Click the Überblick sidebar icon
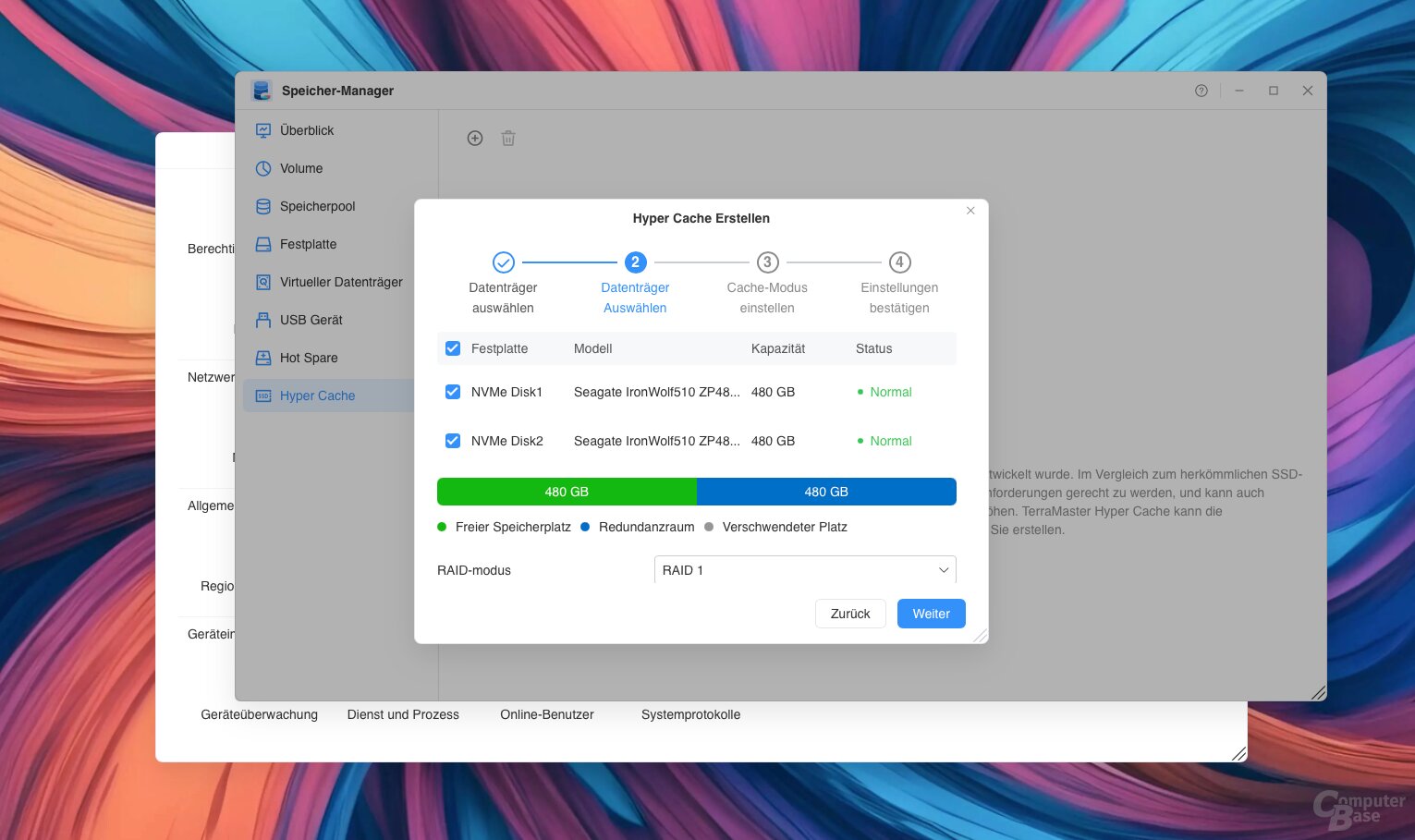 (x=263, y=130)
